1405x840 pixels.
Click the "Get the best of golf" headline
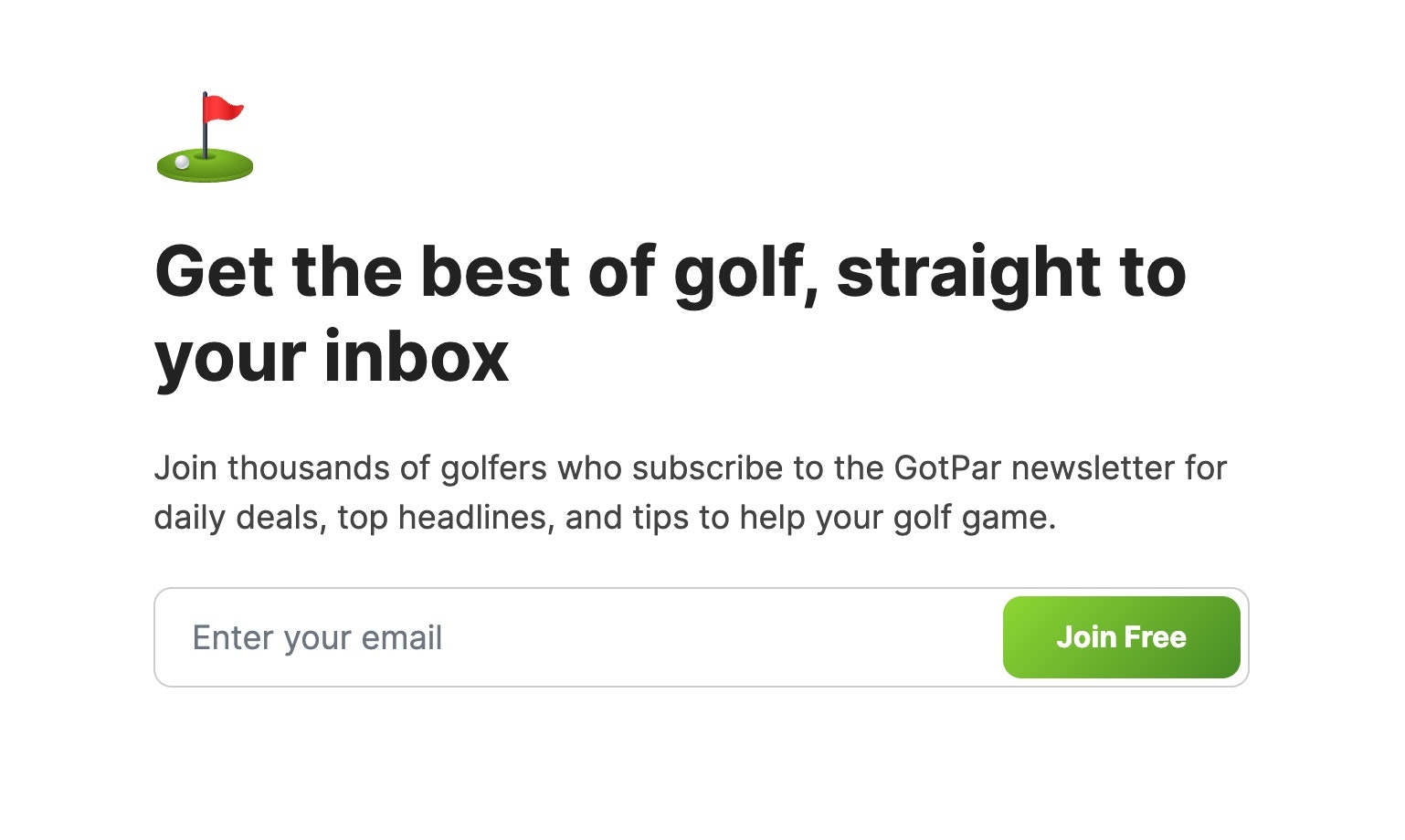click(x=402, y=272)
